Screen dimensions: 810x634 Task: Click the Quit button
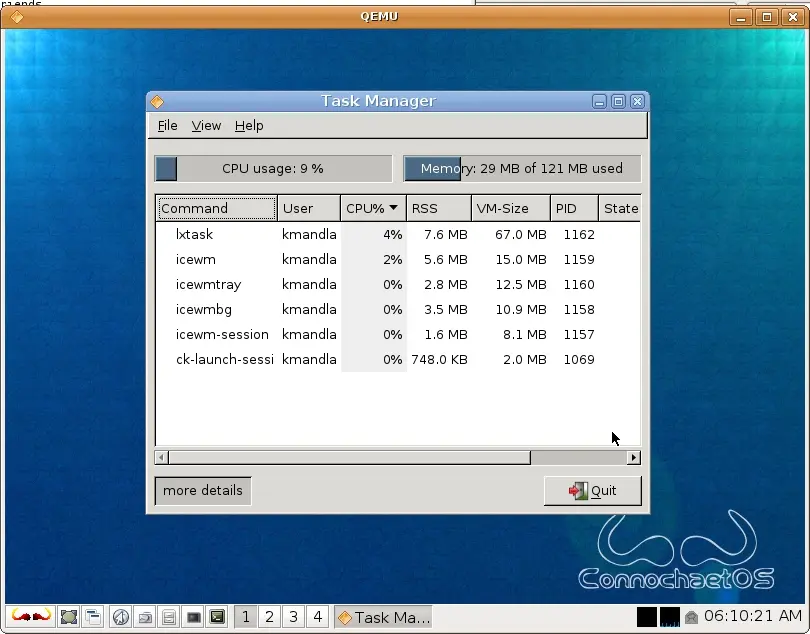593,490
